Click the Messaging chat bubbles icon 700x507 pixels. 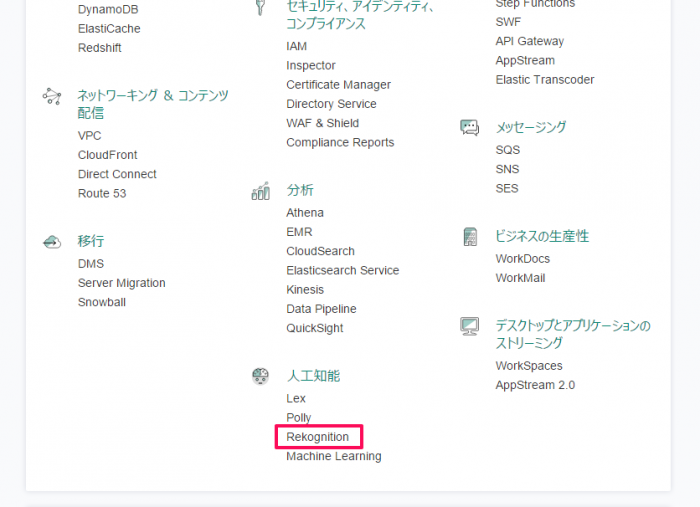pyautogui.click(x=470, y=128)
